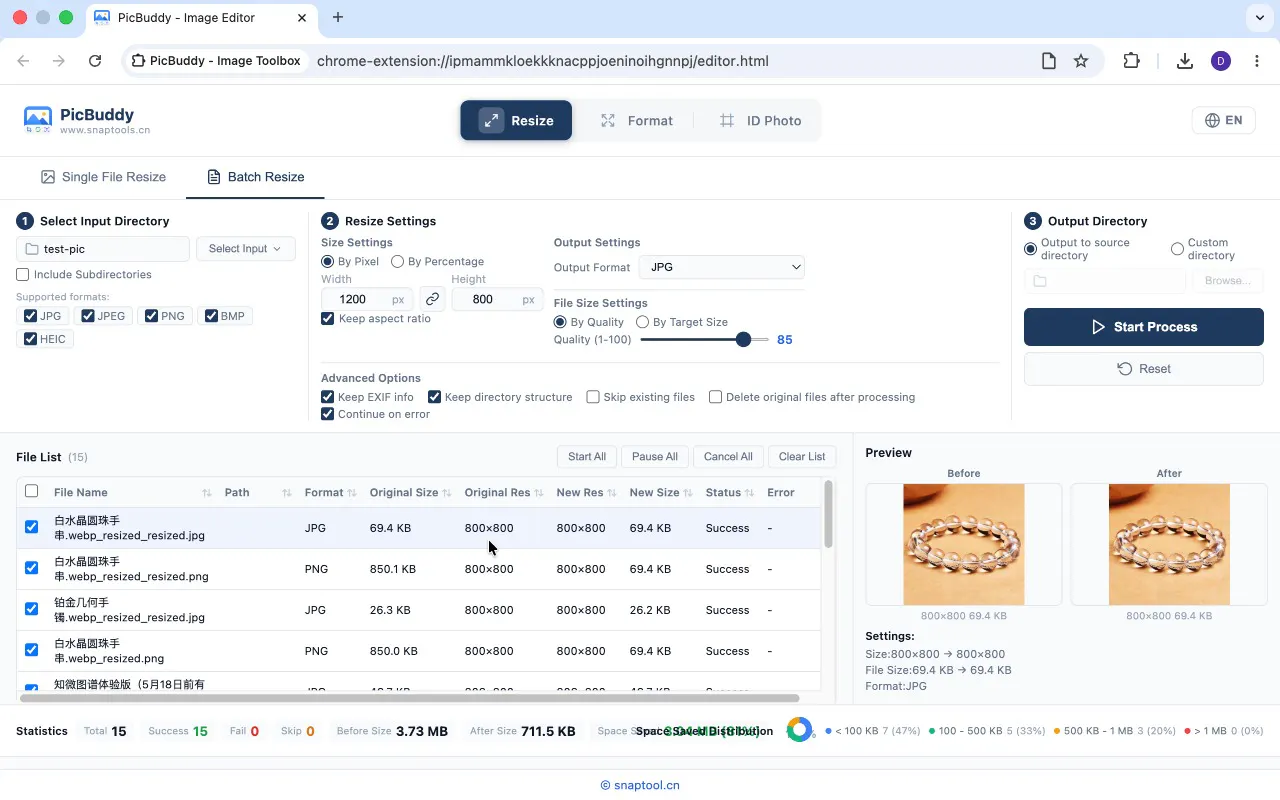The image size is (1280, 800).
Task: Click the Reset button
Action: (1144, 369)
